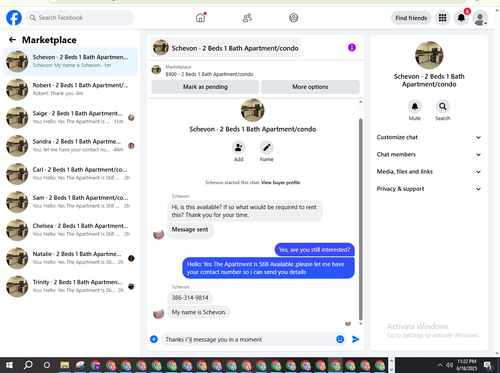Expand Chat members section
The height and width of the screenshot is (373, 500).
429,155
